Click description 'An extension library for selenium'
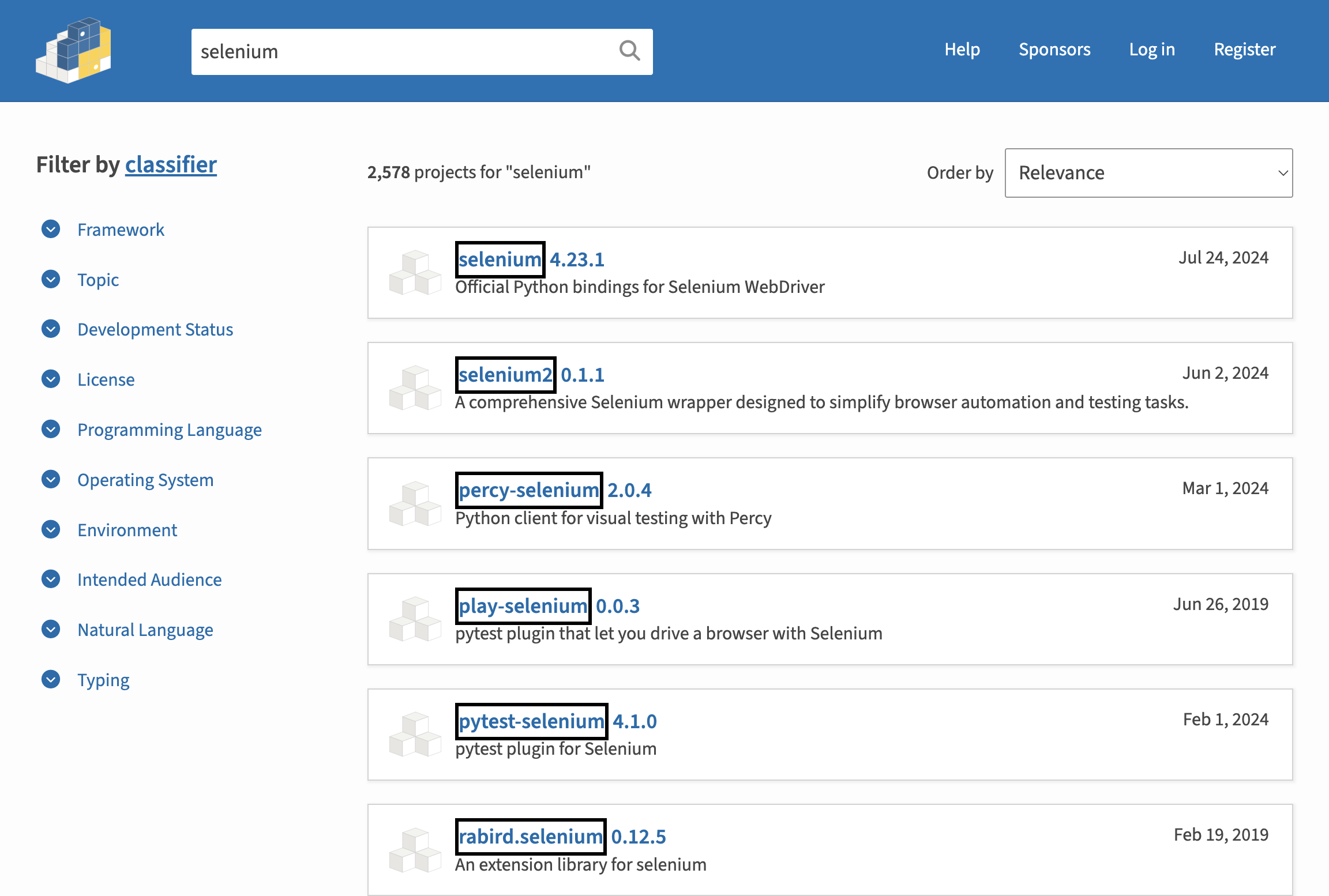 tap(581, 865)
